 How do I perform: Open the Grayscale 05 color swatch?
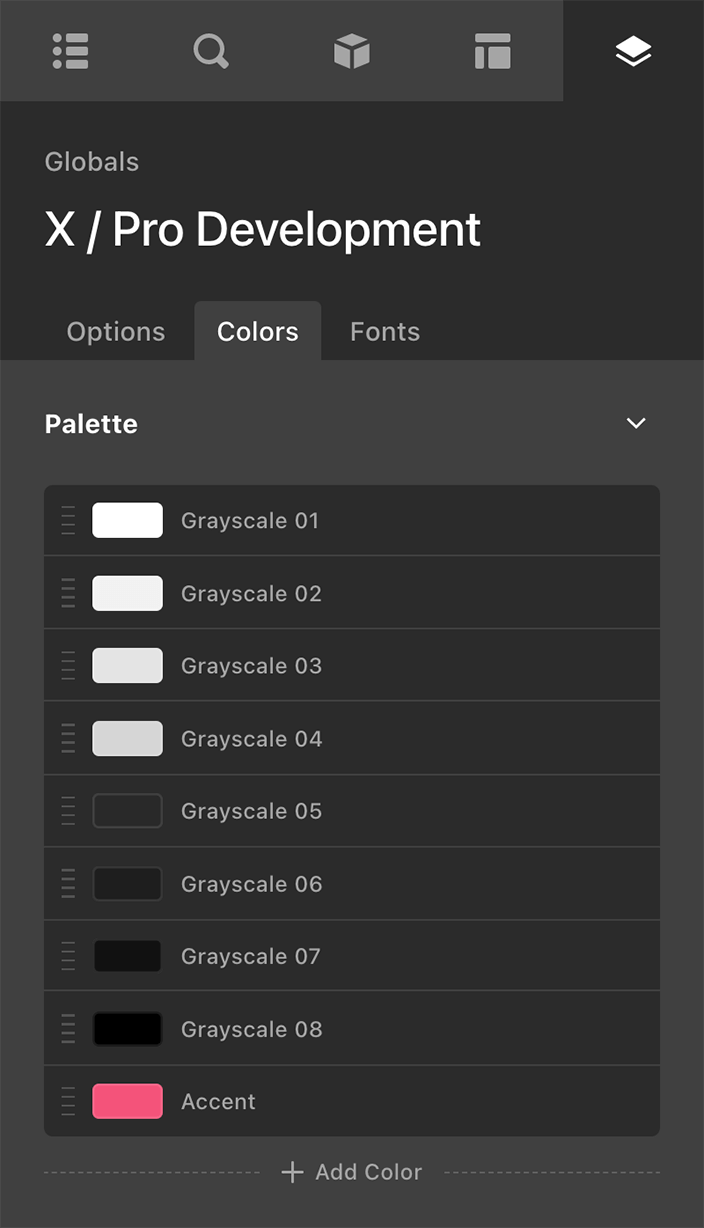coord(127,811)
